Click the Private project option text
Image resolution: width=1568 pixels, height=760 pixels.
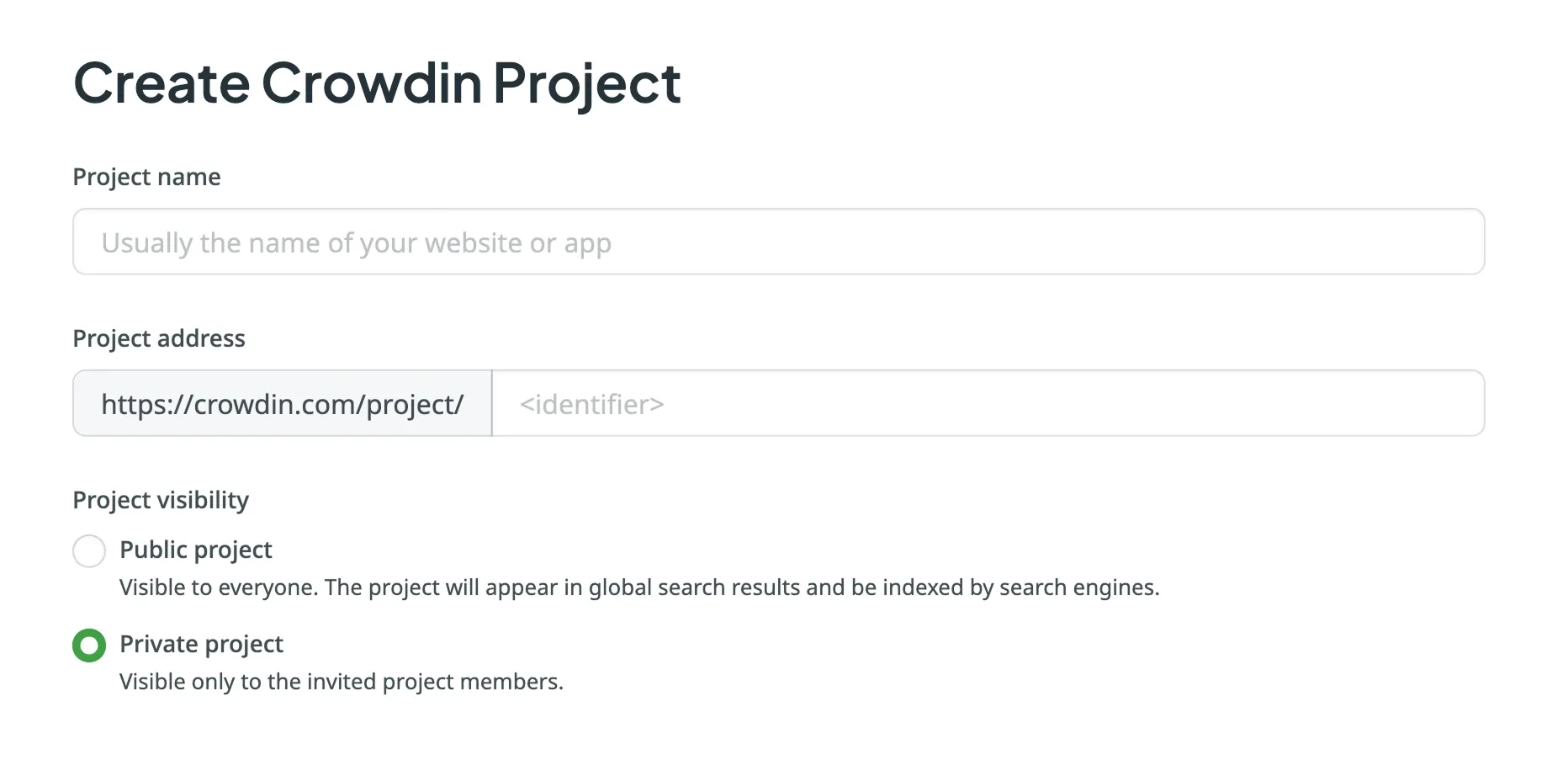tap(202, 644)
